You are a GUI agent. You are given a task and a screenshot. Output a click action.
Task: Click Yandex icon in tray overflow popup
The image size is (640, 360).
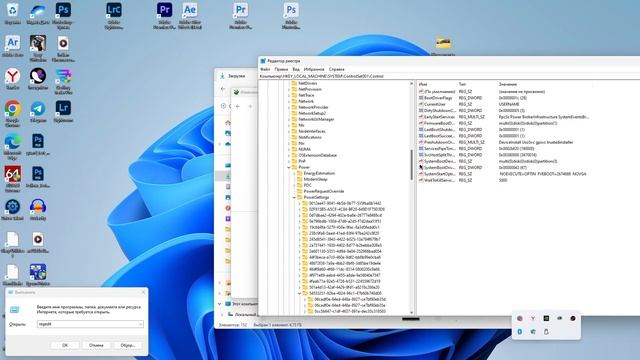coord(533,318)
